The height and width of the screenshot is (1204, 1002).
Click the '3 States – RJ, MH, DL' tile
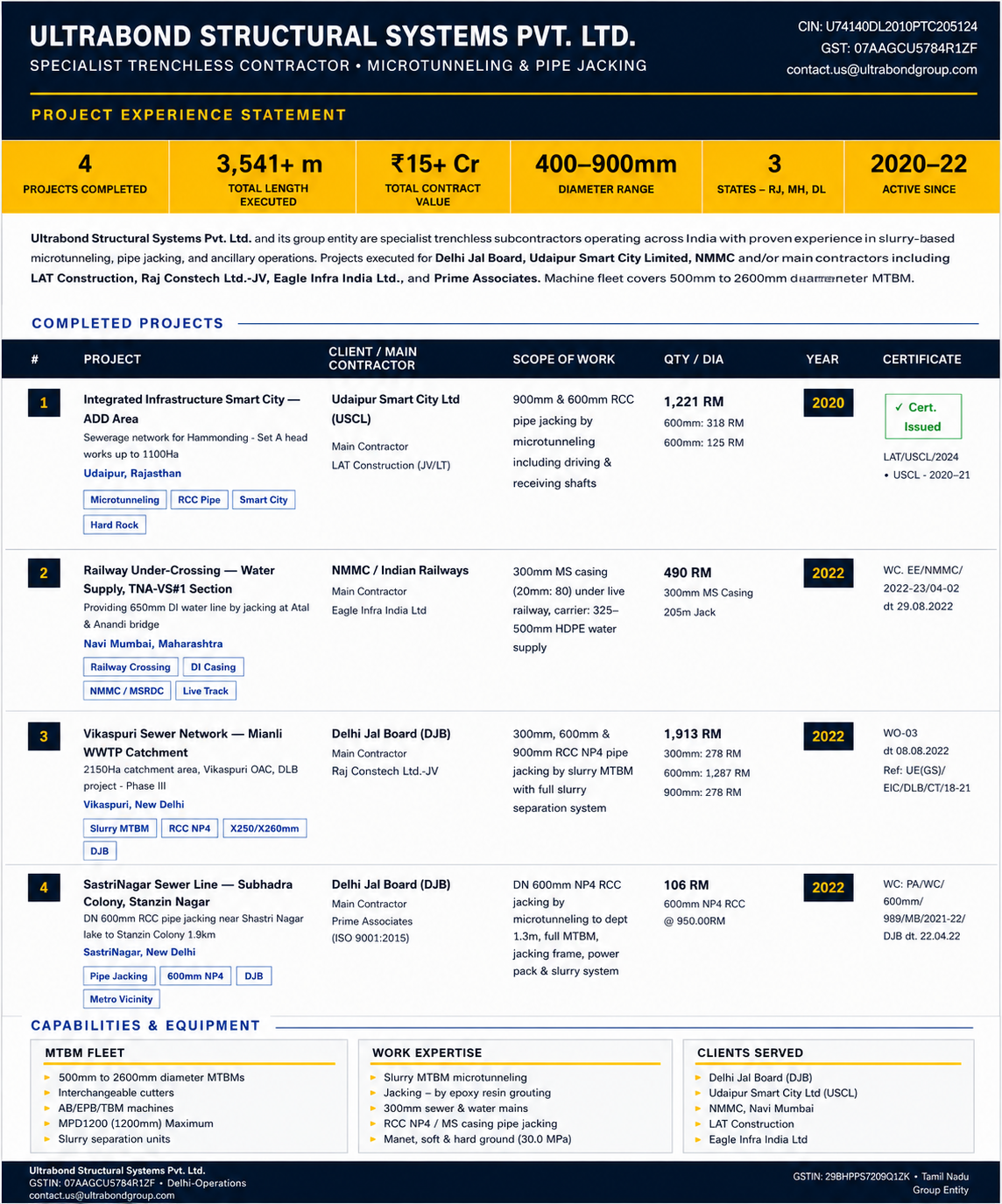pos(773,176)
